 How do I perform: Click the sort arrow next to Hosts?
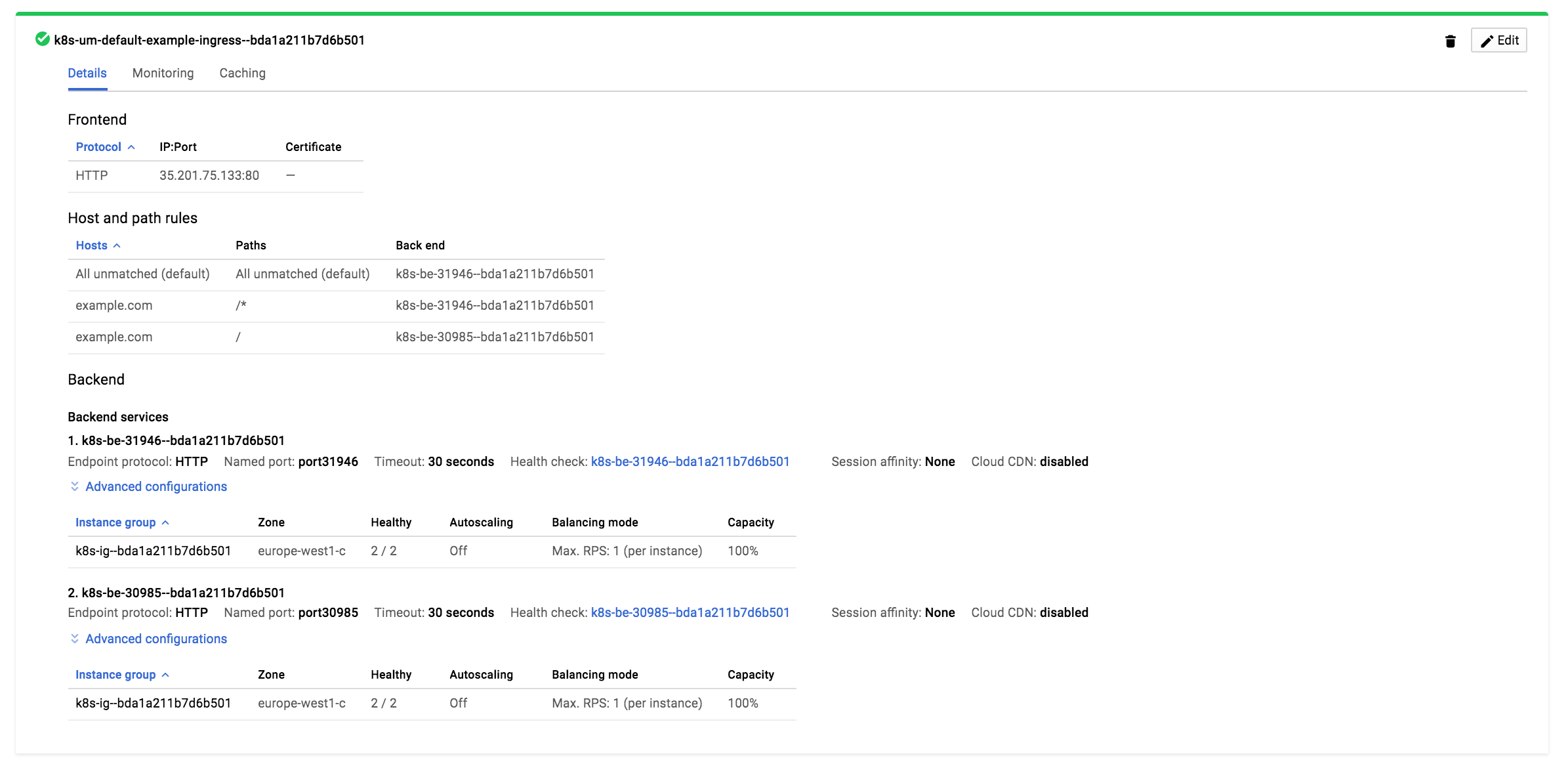[x=117, y=245]
